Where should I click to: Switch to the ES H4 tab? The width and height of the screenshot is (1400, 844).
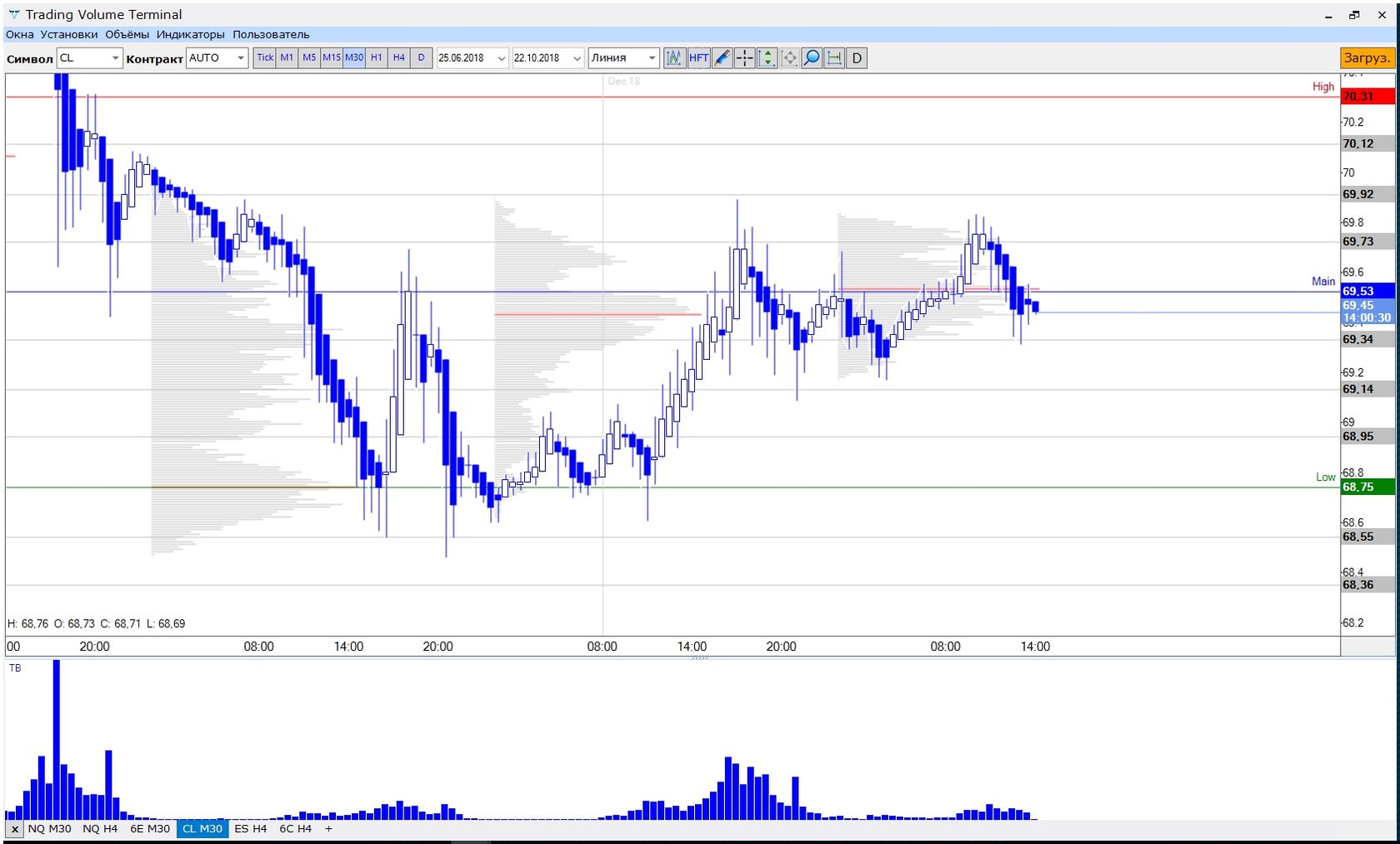(x=251, y=829)
